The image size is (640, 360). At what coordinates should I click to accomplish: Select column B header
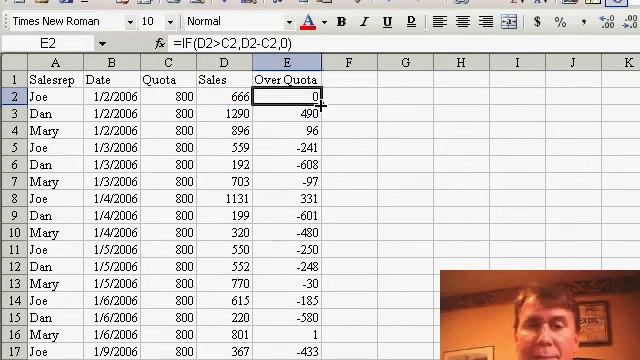point(112,62)
